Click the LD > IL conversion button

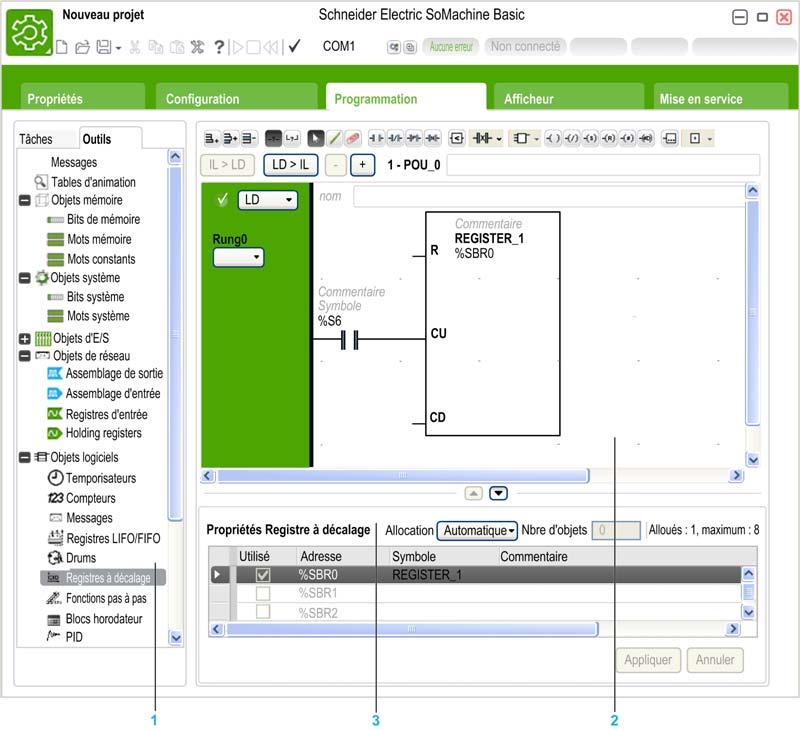[x=290, y=164]
